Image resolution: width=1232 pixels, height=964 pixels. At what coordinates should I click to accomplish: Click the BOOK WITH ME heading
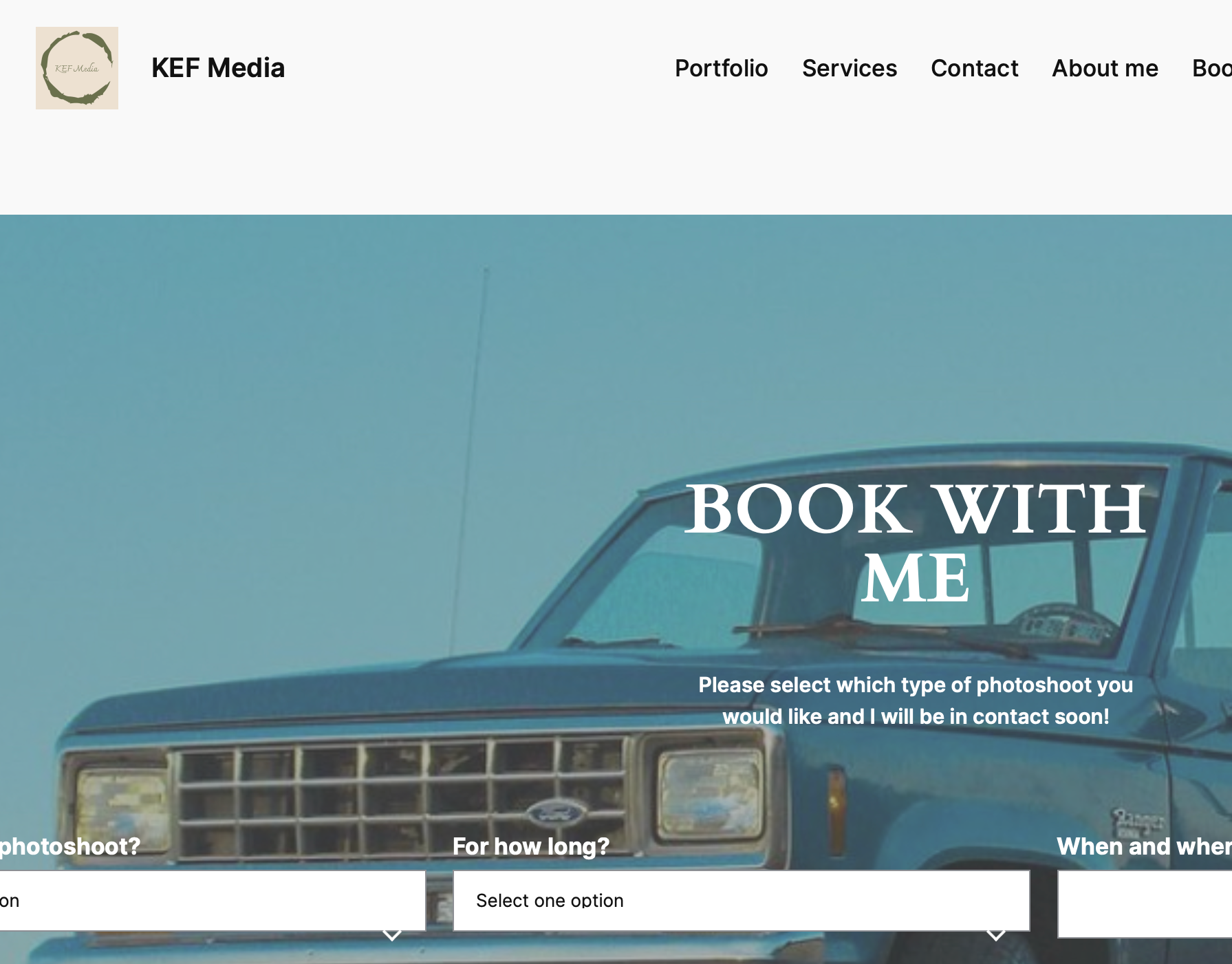point(916,543)
